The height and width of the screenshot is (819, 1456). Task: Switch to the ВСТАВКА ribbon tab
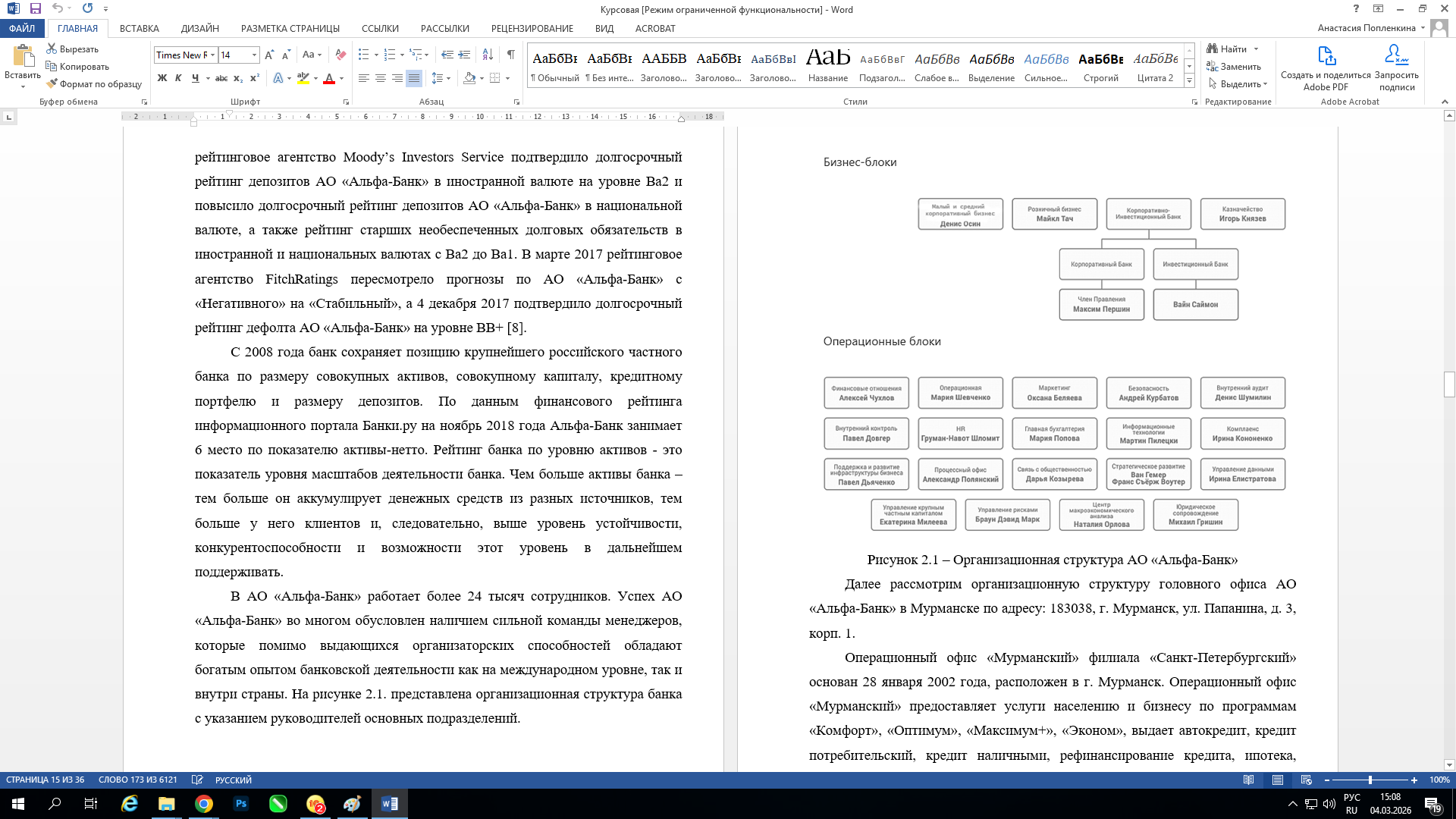click(140, 28)
